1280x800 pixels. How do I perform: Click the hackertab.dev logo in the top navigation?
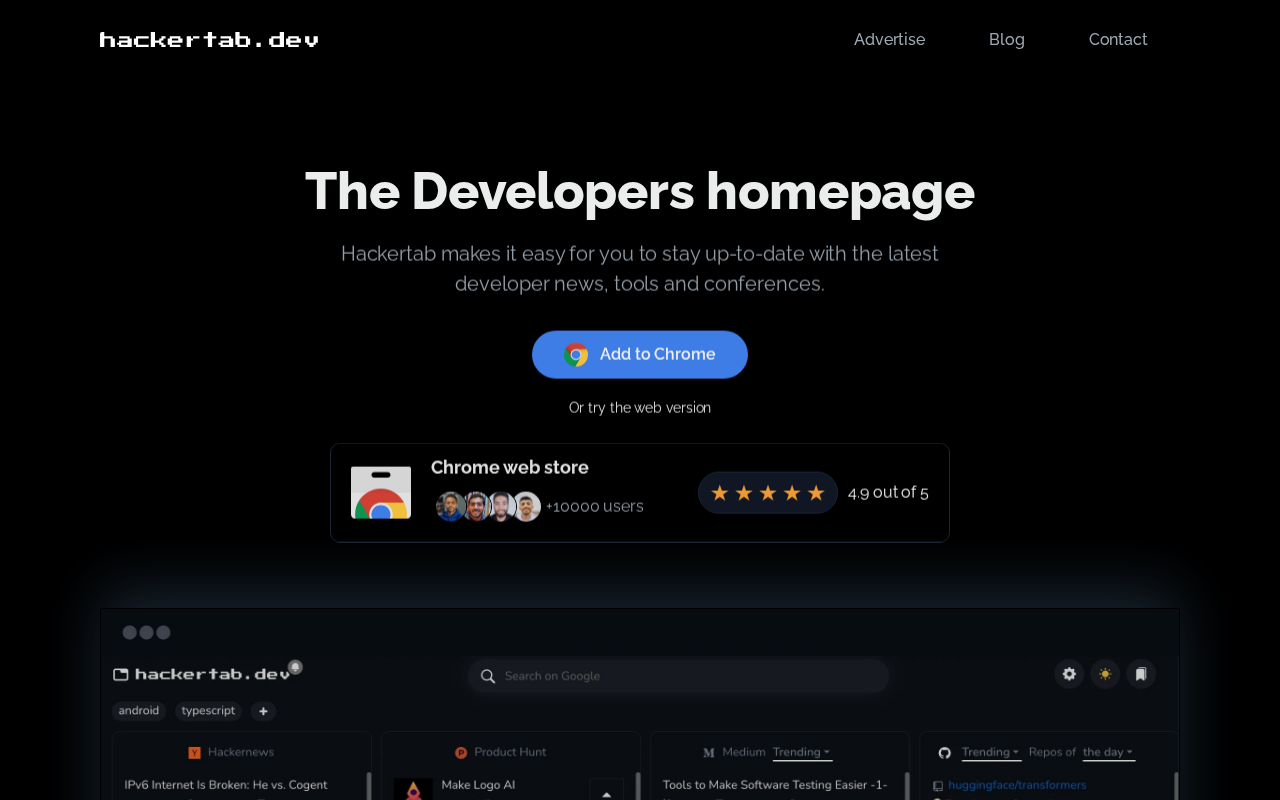click(209, 40)
